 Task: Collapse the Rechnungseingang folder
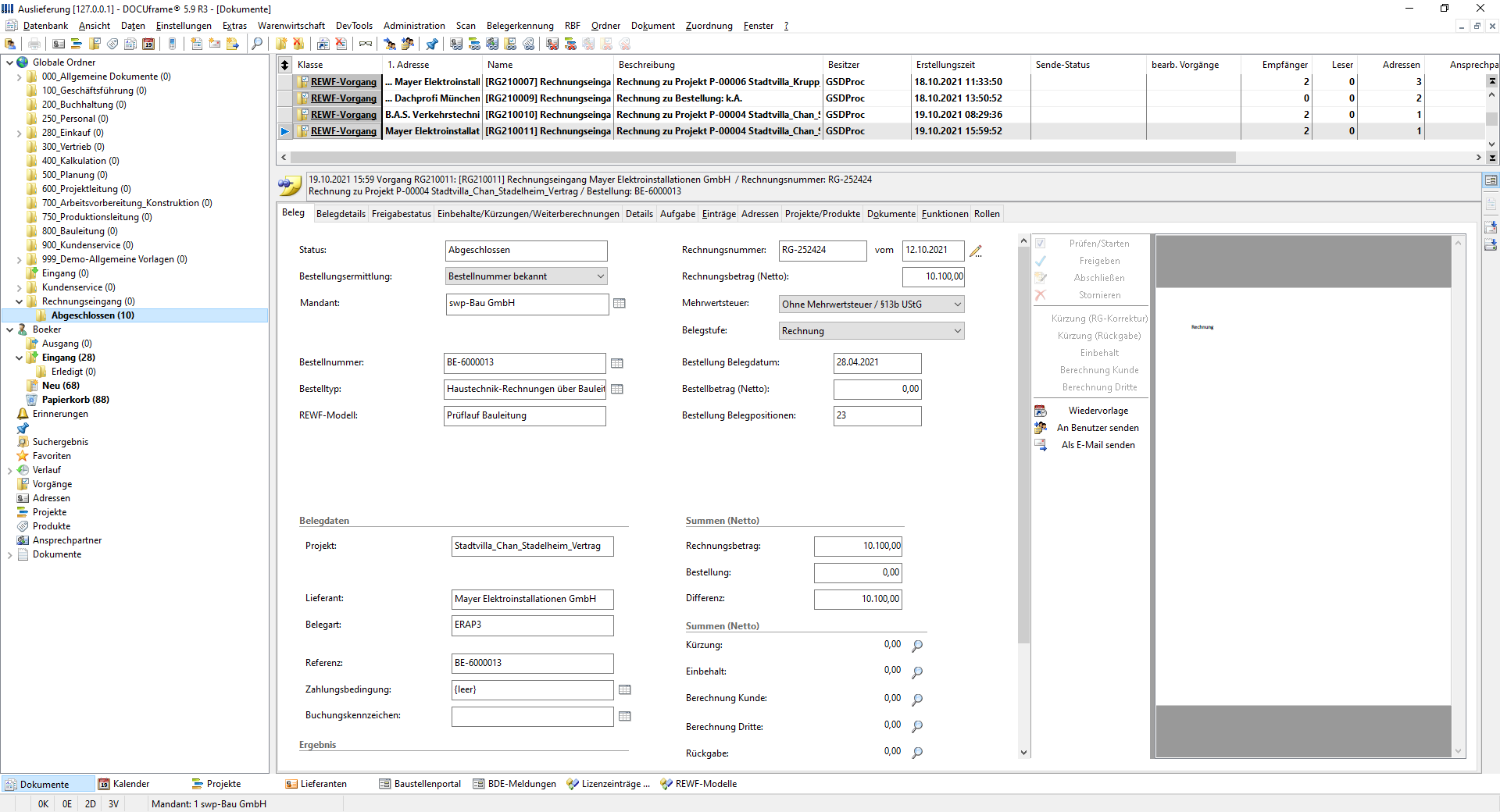[x=19, y=301]
